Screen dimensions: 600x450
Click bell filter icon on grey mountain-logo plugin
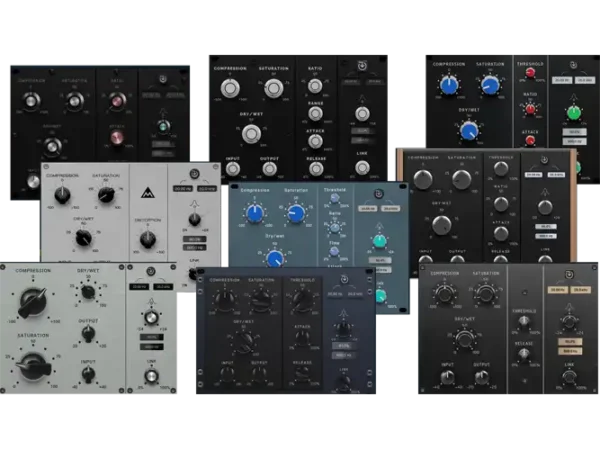[194, 205]
